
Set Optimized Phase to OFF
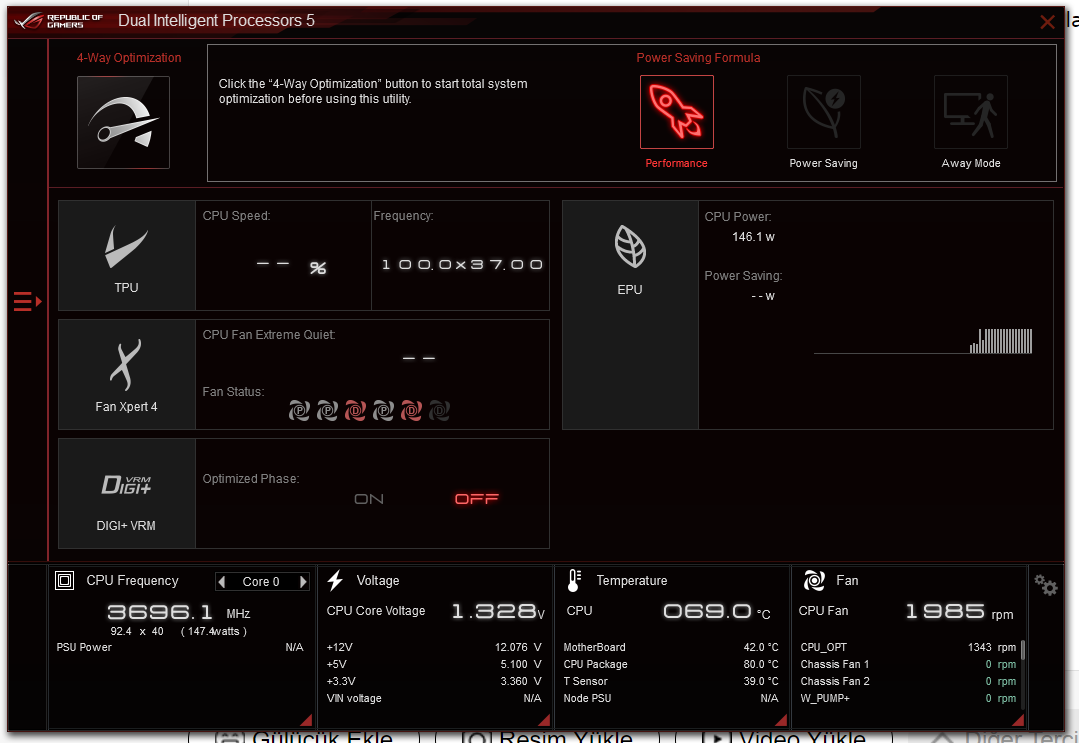pyautogui.click(x=477, y=499)
